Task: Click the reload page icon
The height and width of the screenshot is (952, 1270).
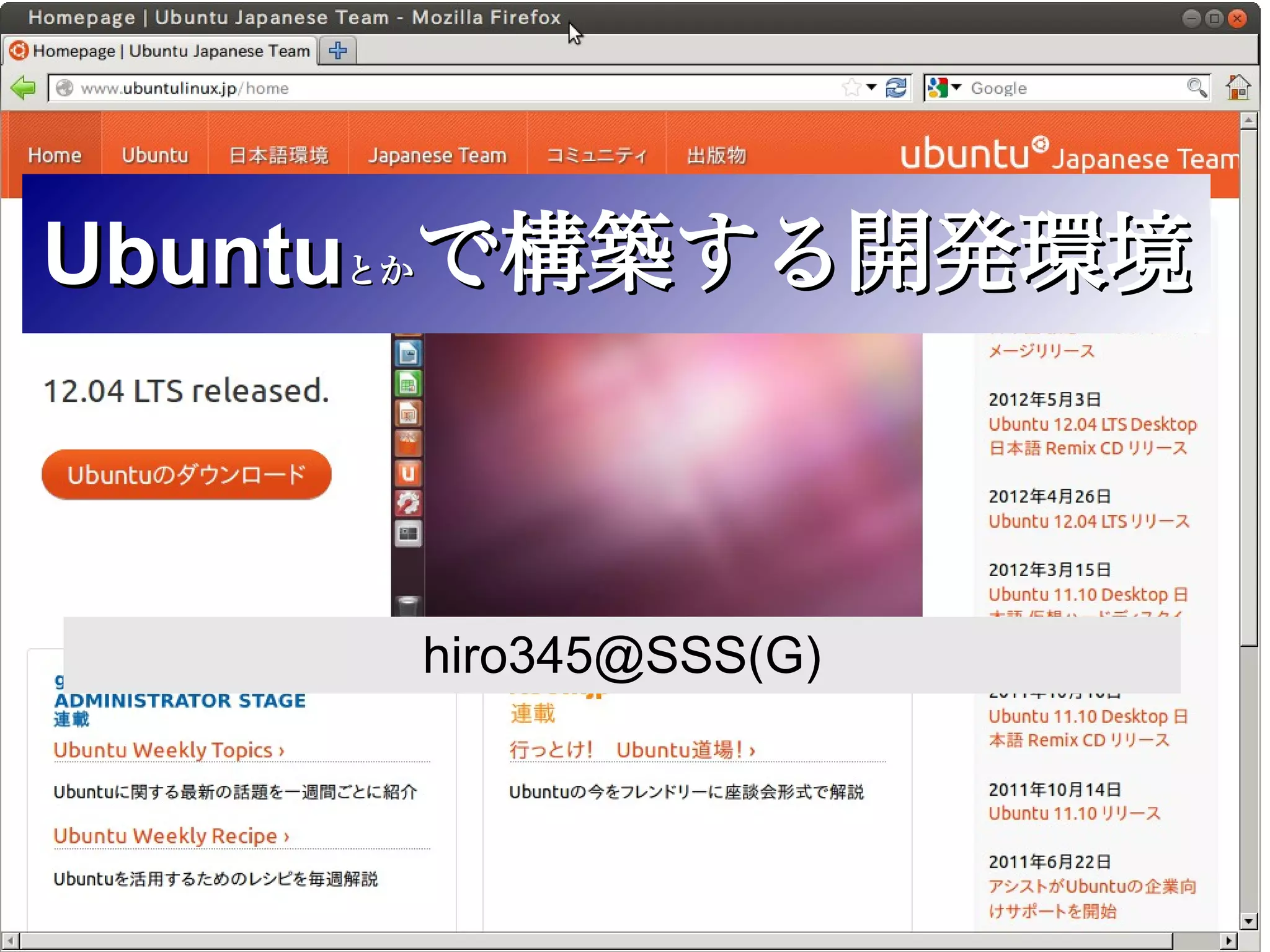Action: click(896, 88)
